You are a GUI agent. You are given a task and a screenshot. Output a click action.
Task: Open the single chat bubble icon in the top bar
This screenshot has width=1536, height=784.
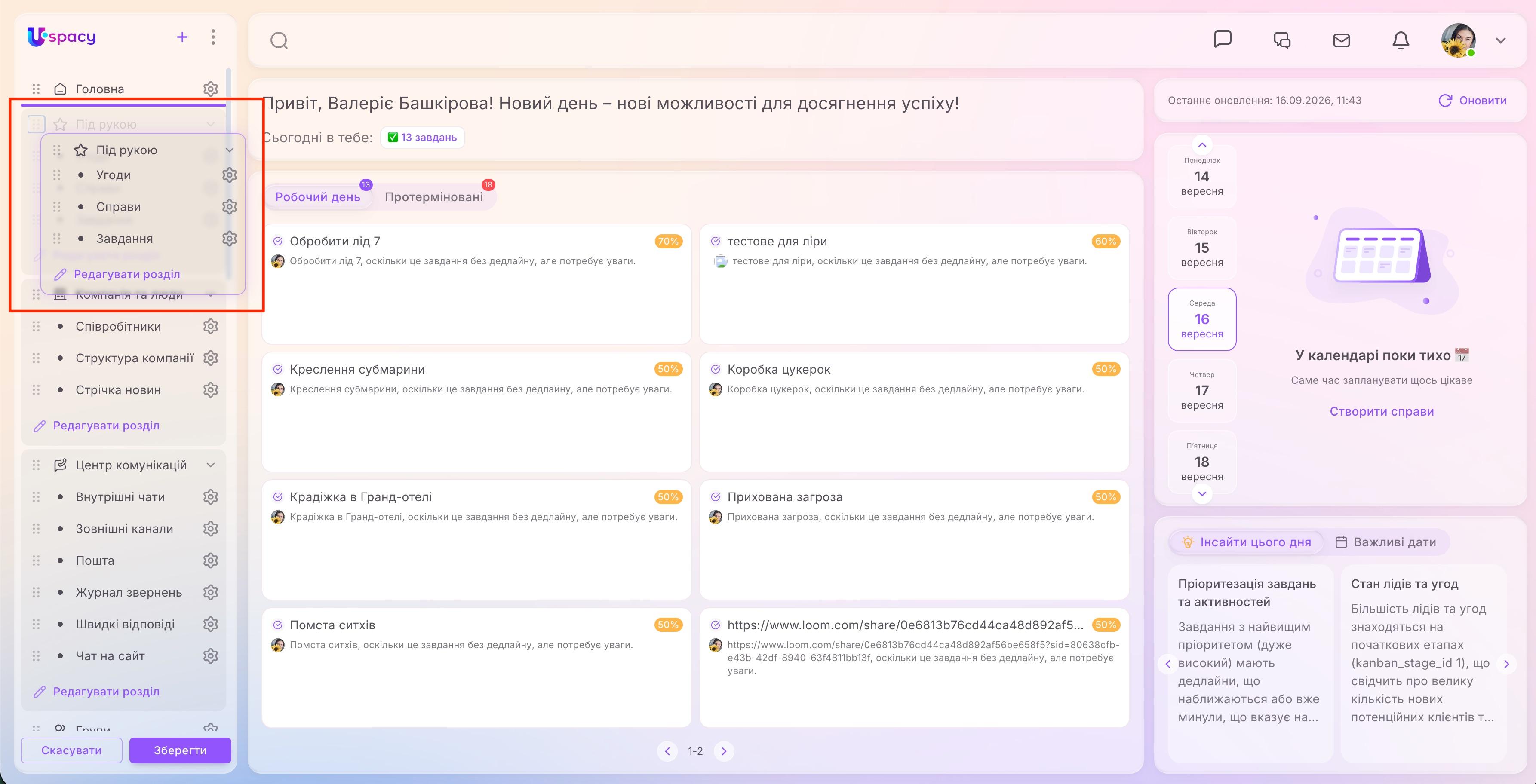[x=1223, y=40]
